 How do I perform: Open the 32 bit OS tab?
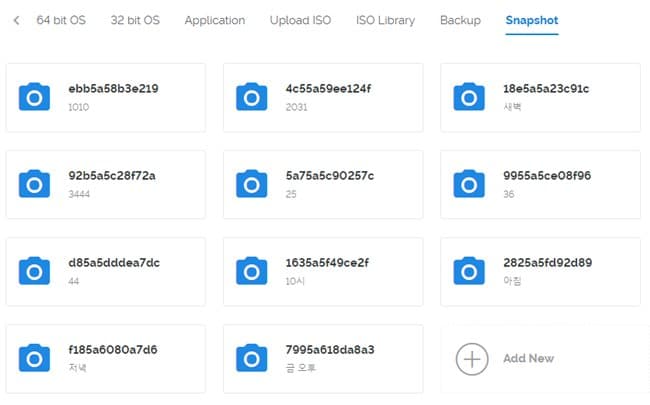tap(135, 20)
